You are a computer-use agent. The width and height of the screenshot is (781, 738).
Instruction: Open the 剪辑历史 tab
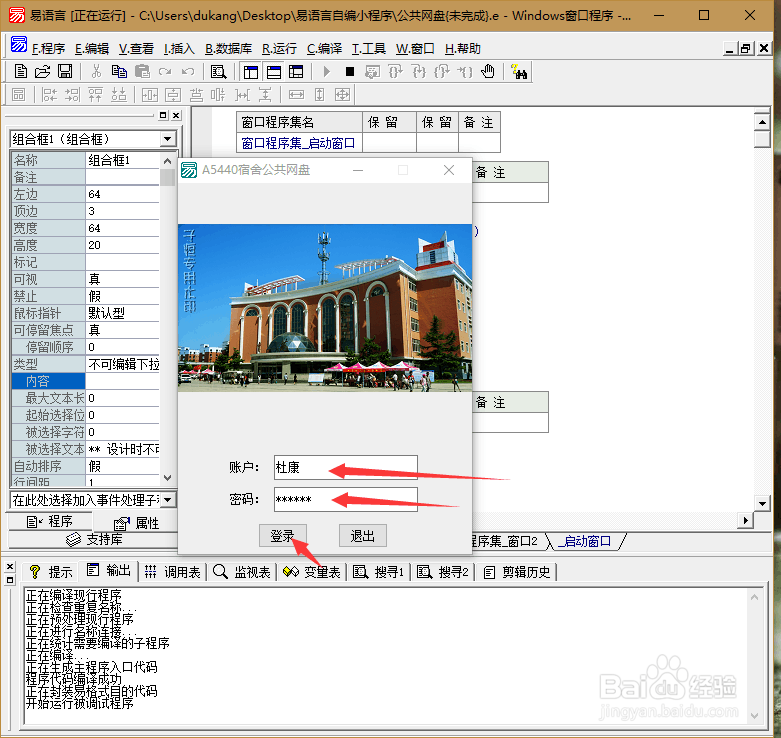(x=517, y=572)
